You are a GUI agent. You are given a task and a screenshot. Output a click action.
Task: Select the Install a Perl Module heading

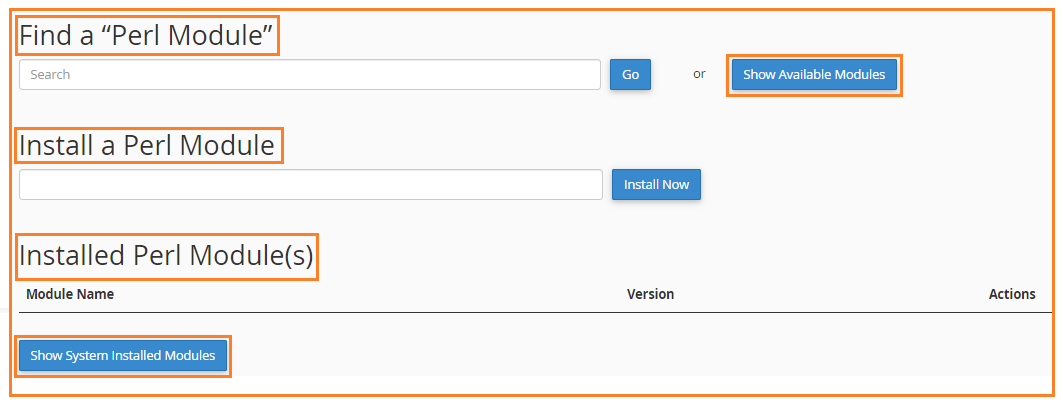click(x=147, y=146)
